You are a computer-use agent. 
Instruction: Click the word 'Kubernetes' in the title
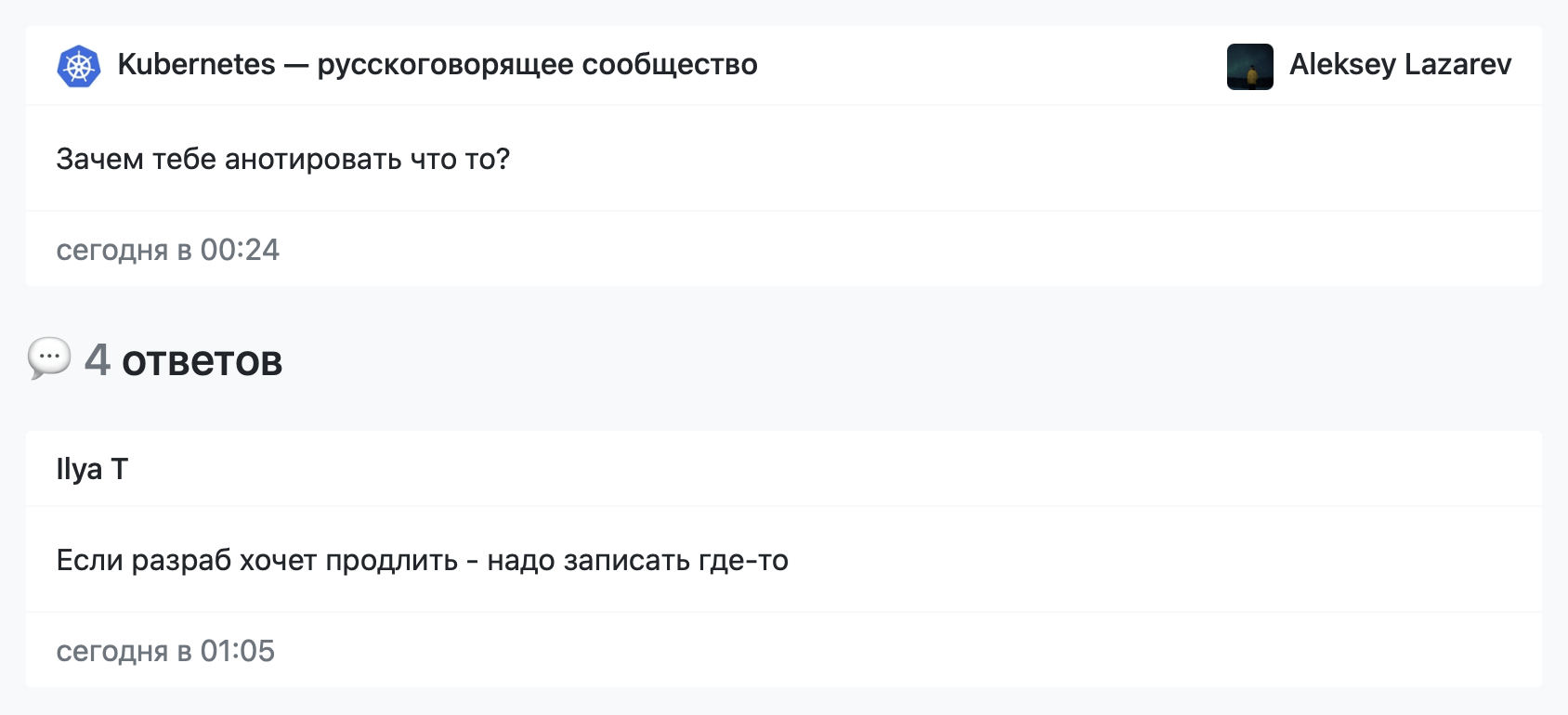(196, 65)
